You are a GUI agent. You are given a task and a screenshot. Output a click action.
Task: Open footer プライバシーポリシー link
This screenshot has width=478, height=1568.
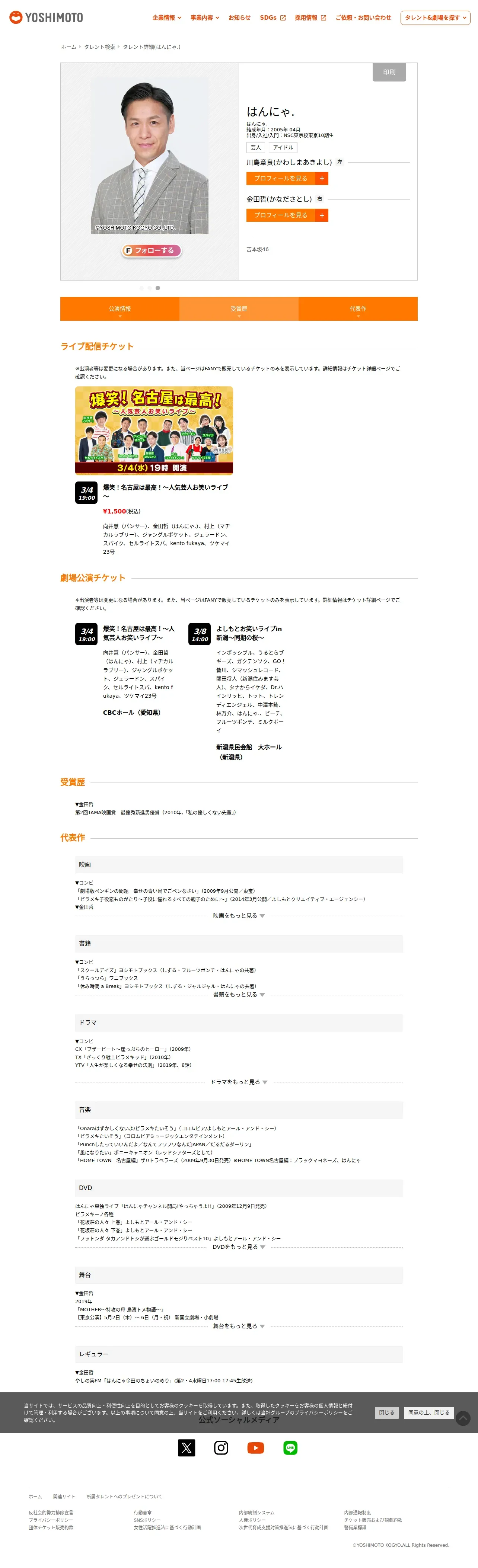point(51,1520)
